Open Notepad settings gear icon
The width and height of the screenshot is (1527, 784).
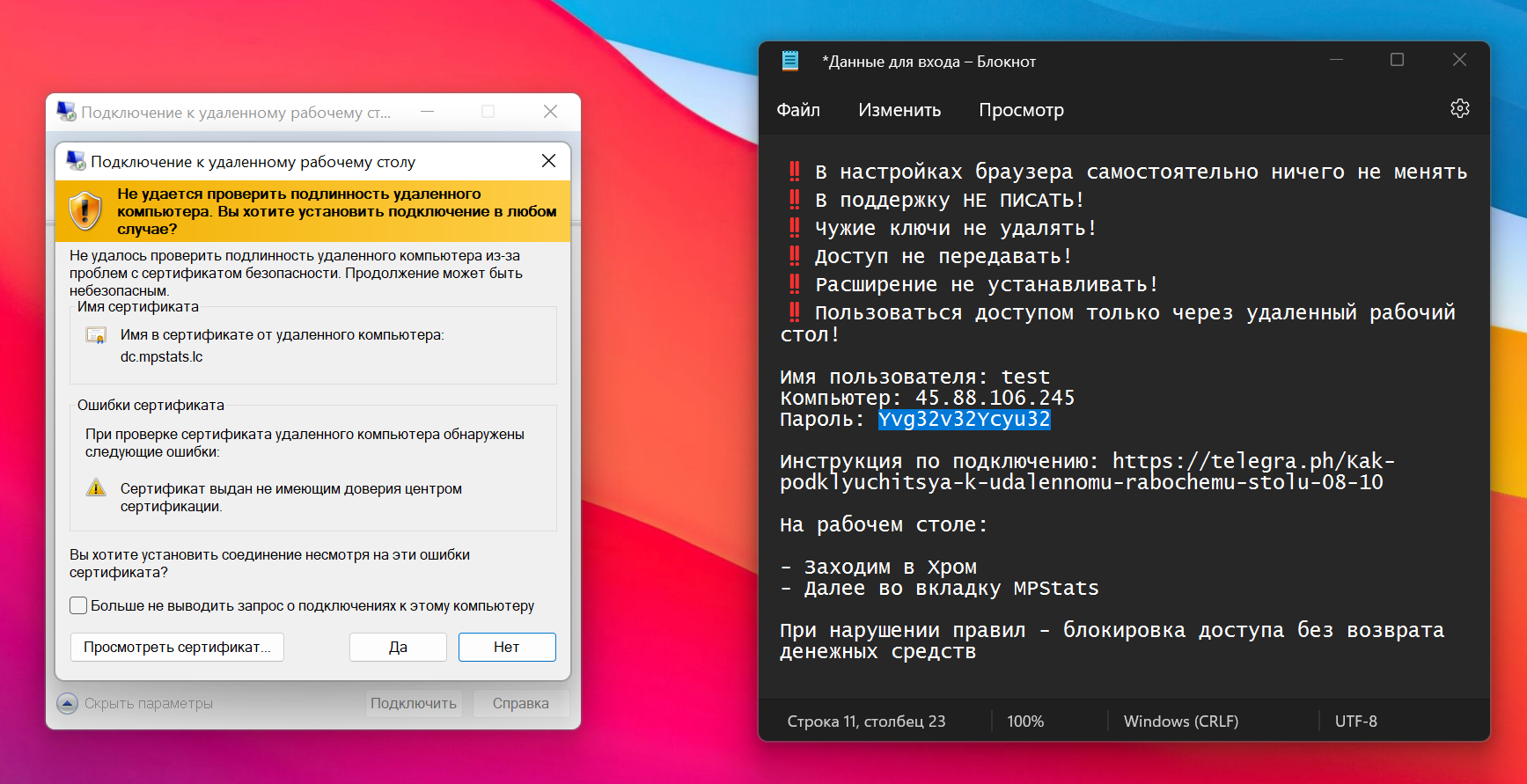(1459, 108)
